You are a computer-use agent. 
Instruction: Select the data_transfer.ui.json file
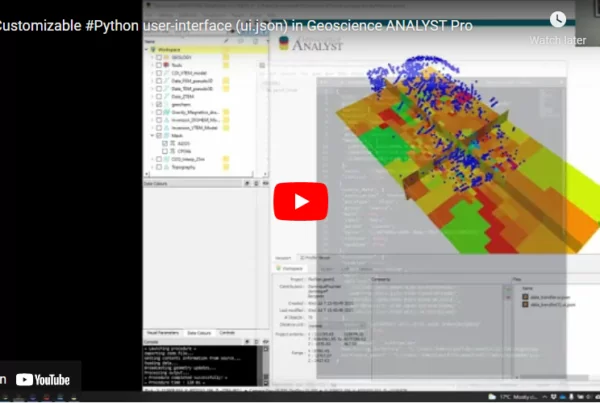point(548,297)
